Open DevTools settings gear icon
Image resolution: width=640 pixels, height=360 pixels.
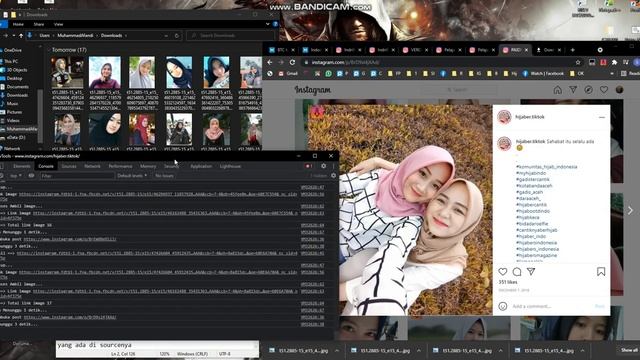[x=324, y=166]
